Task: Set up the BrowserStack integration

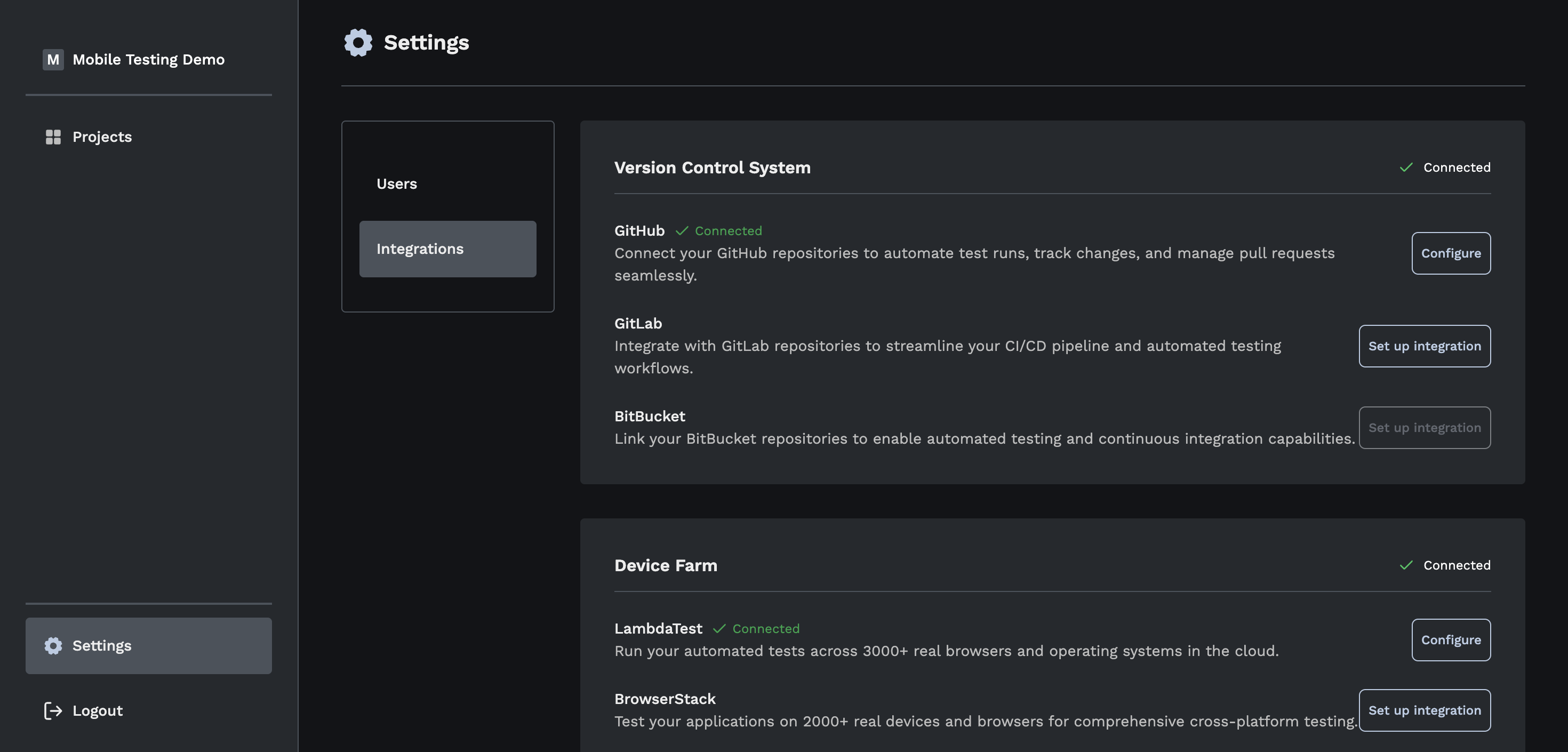Action: [x=1425, y=710]
